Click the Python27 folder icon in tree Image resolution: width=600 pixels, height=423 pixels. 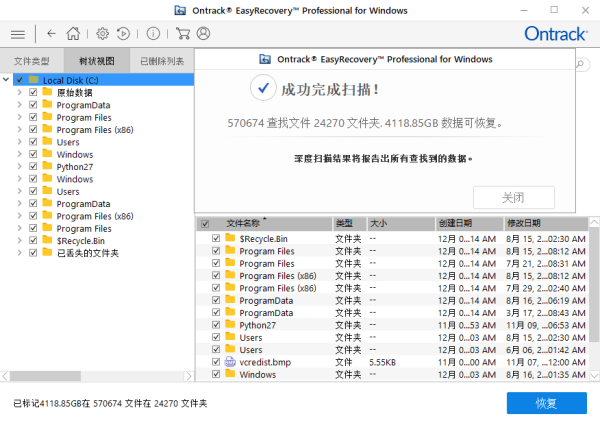47,166
